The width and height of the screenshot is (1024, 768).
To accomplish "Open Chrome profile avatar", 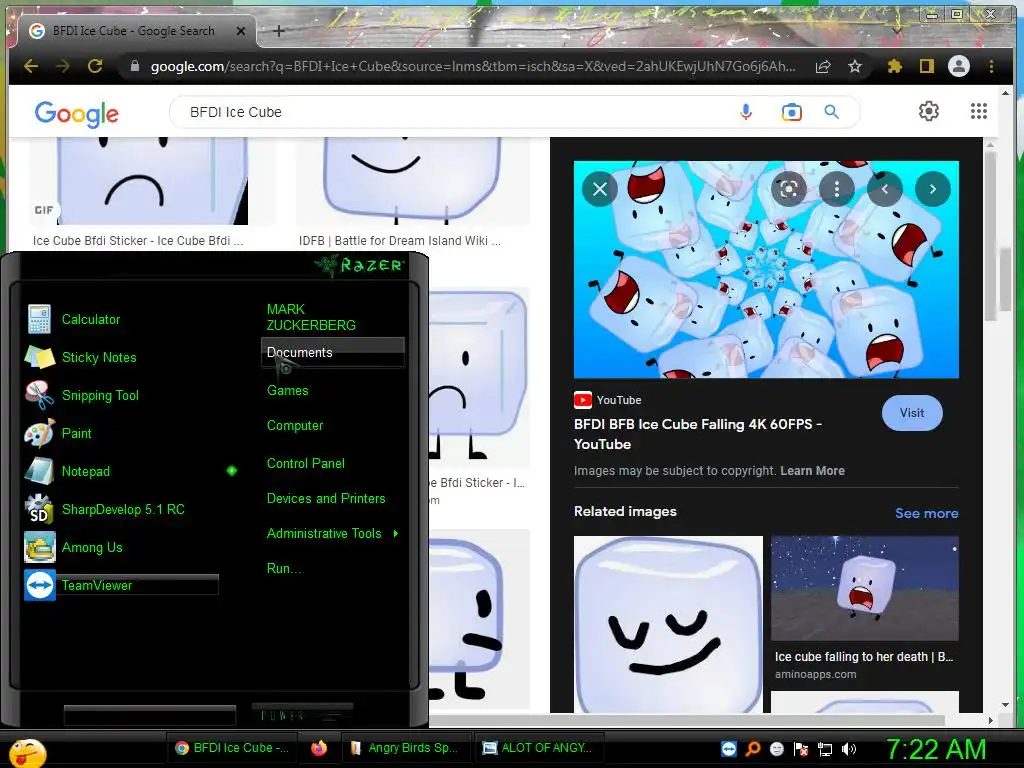I will pos(959,66).
